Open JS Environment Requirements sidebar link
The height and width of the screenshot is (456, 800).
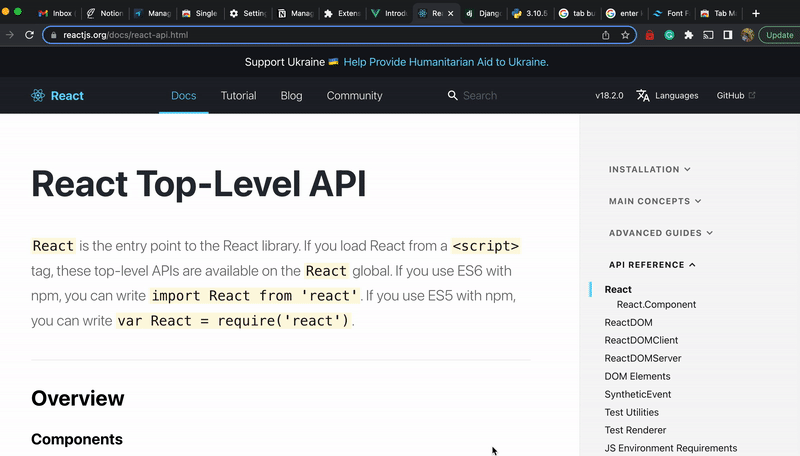(671, 448)
